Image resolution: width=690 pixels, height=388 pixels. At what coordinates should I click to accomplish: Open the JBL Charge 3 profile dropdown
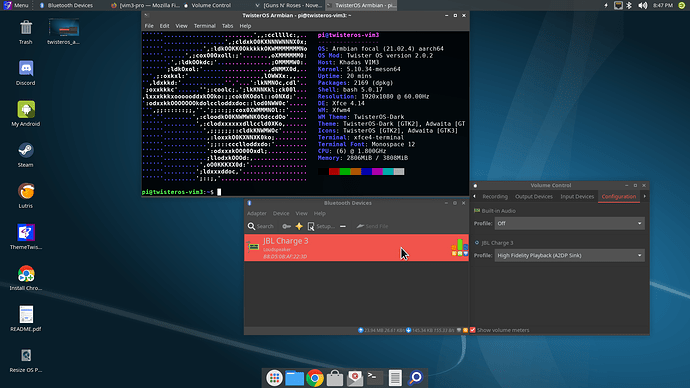(569, 256)
